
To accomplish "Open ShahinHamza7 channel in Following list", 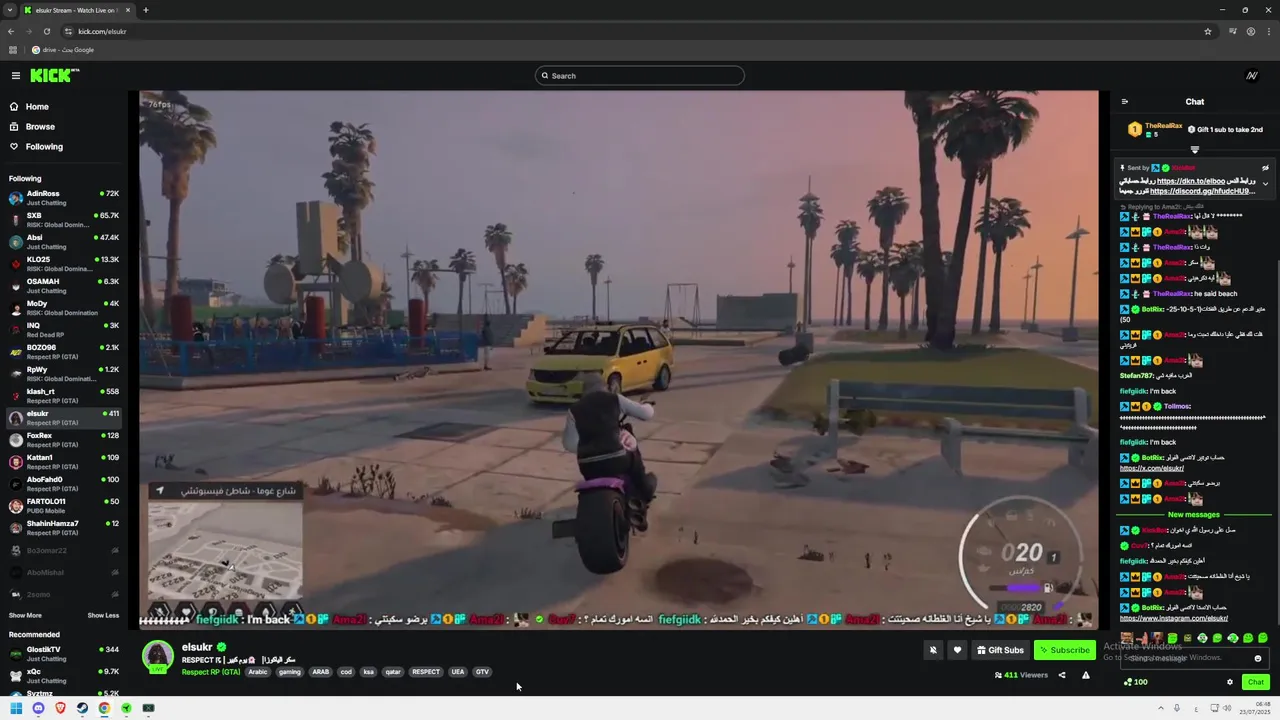I will pos(64,527).
